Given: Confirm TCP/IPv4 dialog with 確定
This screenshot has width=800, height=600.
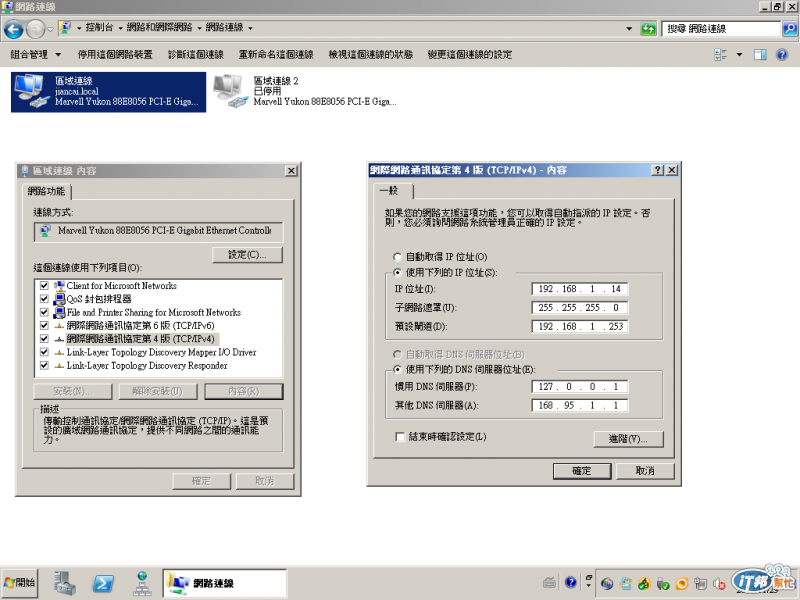Looking at the screenshot, I should pos(582,471).
